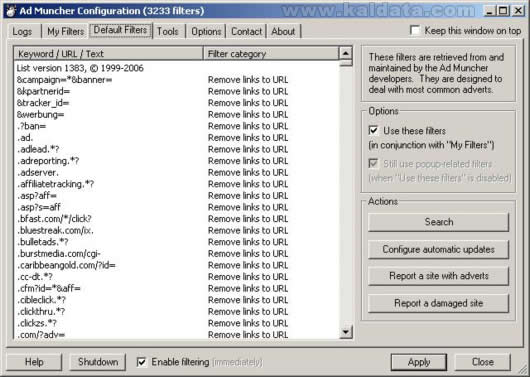Close window with title bar X
This screenshot has height=377, width=530.
517,11
